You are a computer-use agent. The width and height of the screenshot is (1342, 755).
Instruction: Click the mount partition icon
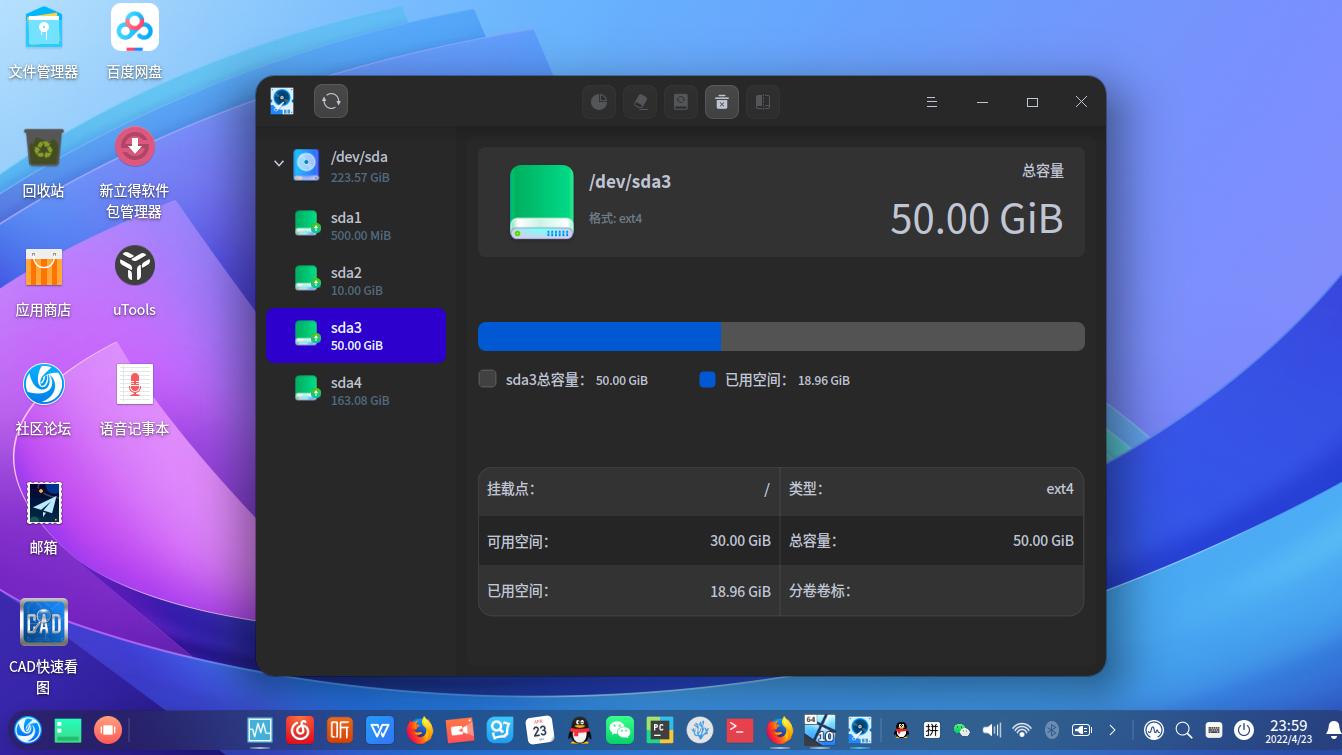tap(681, 101)
